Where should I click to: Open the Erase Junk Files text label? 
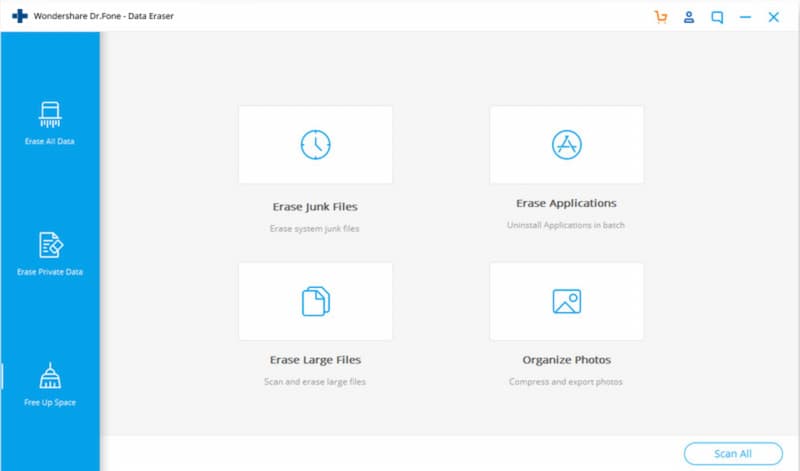coord(315,207)
